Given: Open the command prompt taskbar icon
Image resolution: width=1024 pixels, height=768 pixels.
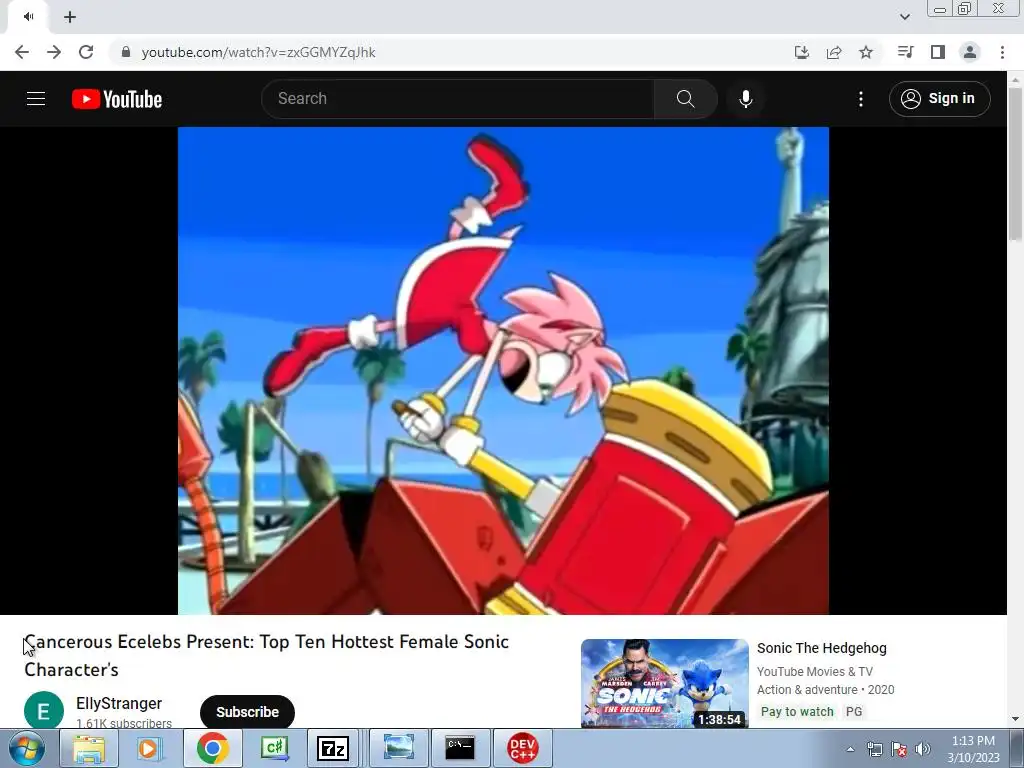Looking at the screenshot, I should click(460, 748).
